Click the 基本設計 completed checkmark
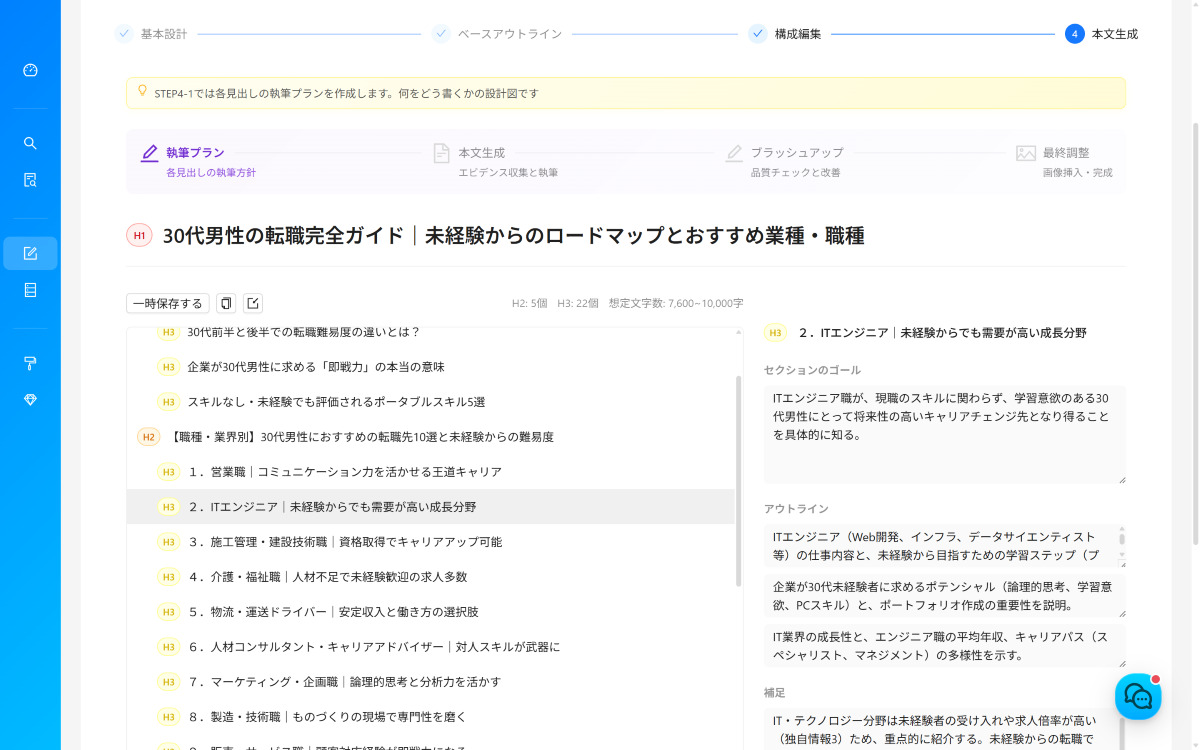Viewport: 1200px width, 750px height. tap(122, 33)
